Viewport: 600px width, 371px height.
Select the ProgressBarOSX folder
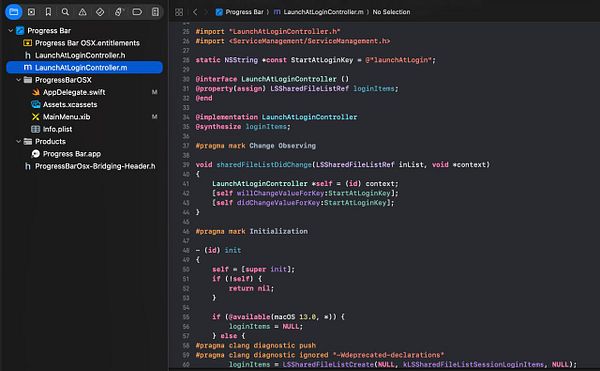[x=63, y=80]
